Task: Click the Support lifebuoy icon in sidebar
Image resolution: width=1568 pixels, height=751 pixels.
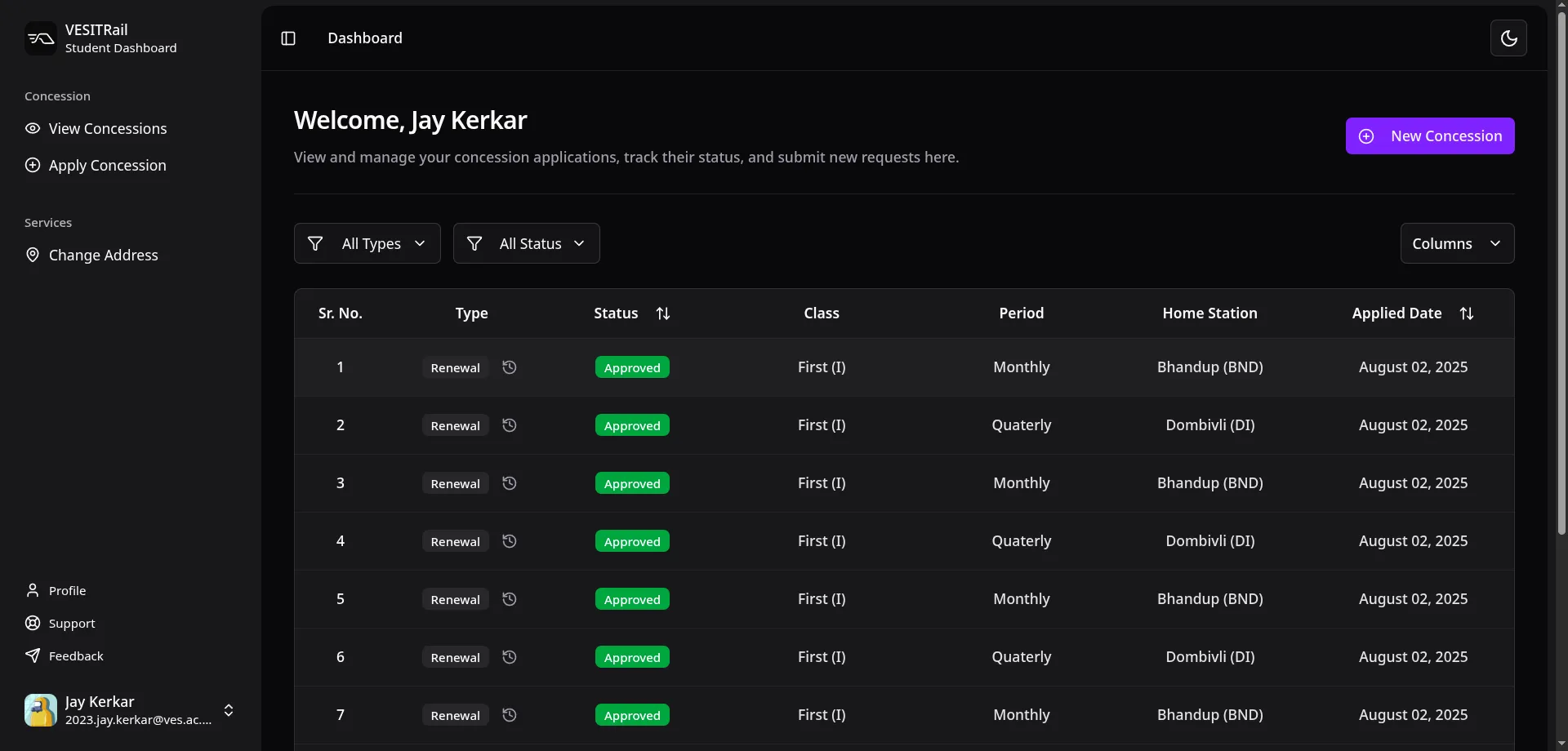Action: pyautogui.click(x=31, y=623)
